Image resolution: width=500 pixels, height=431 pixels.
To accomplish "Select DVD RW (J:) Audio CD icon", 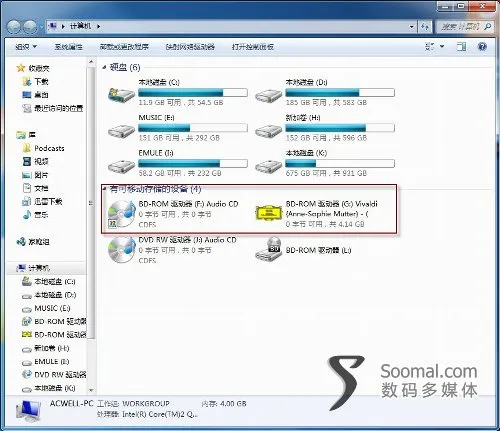I will pos(121,249).
